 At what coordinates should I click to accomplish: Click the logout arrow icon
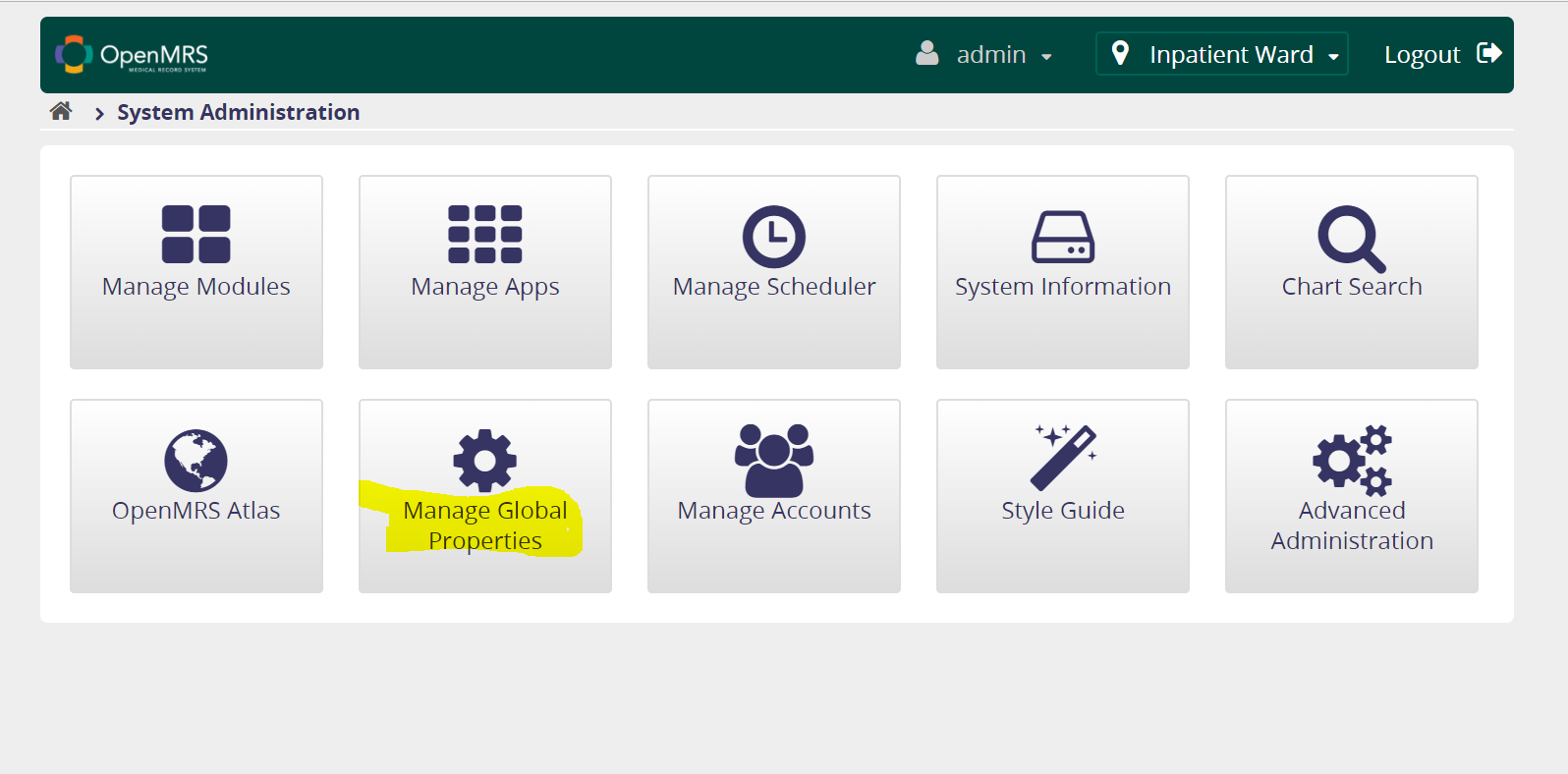point(1489,53)
